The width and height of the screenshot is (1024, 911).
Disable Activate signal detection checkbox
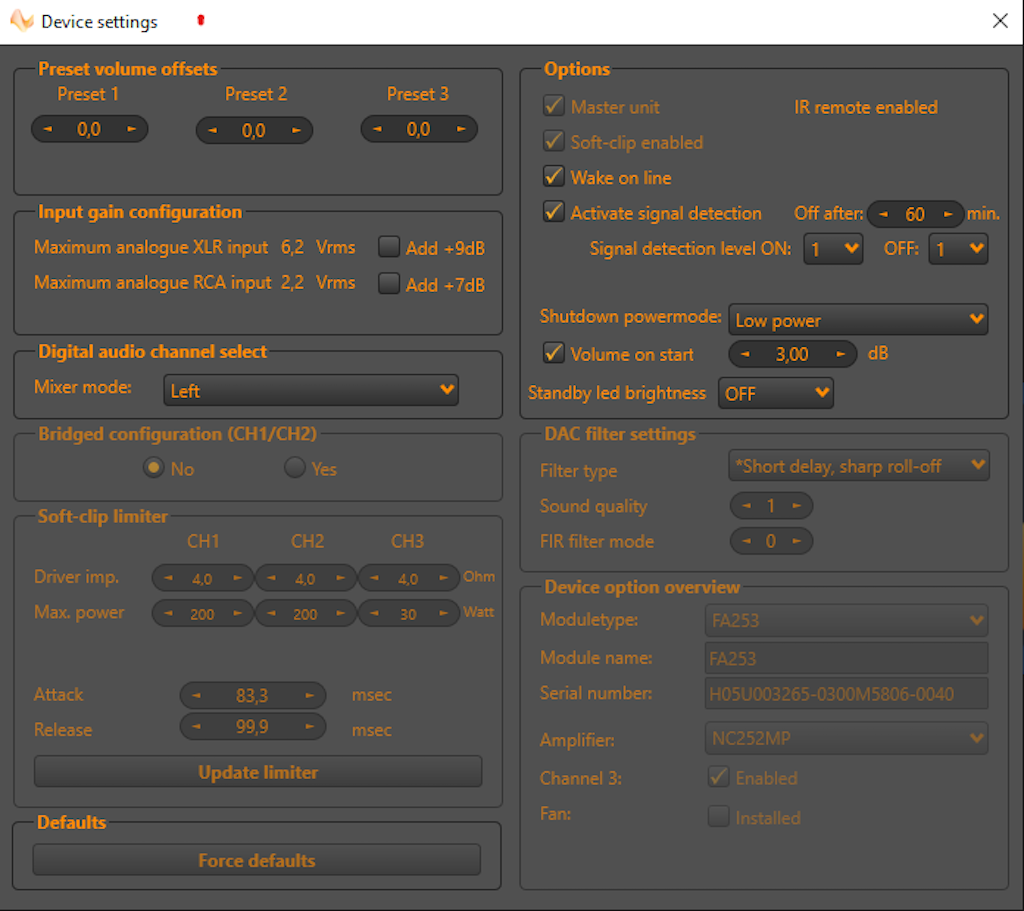(x=553, y=212)
